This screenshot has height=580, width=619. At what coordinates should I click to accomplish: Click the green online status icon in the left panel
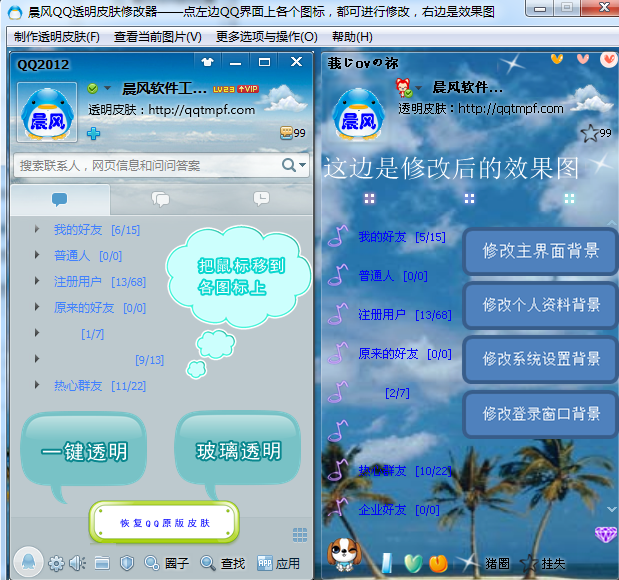[x=93, y=88]
